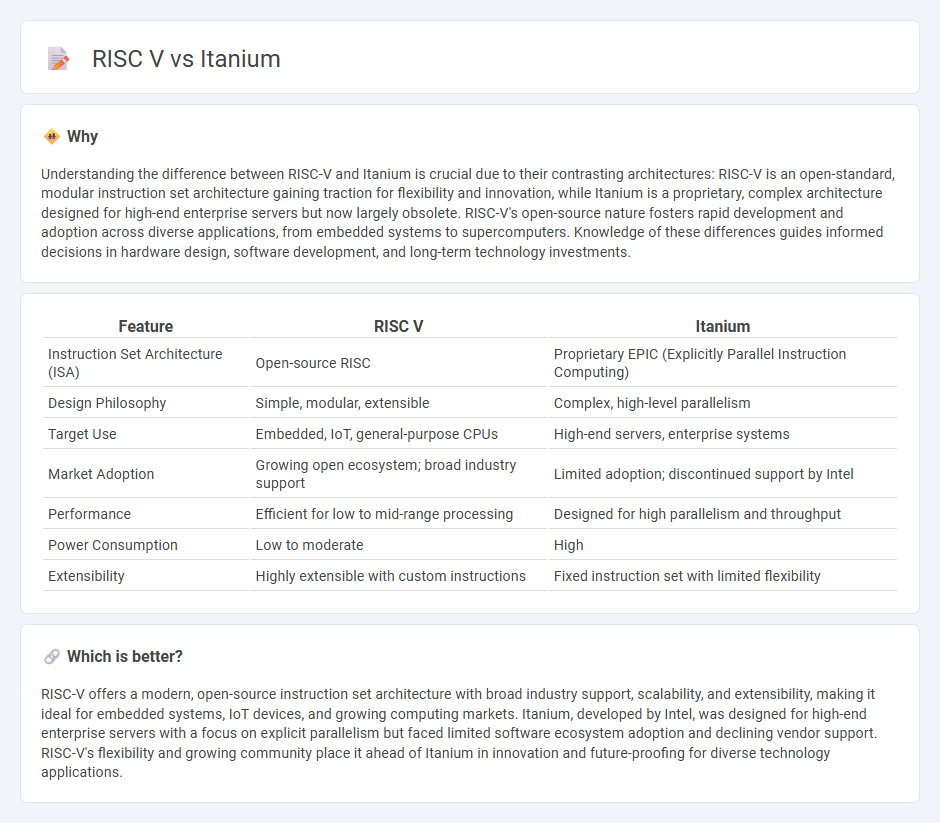The height and width of the screenshot is (823, 940).
Task: Click the 'High' power consumption cell
Action: coord(568,545)
